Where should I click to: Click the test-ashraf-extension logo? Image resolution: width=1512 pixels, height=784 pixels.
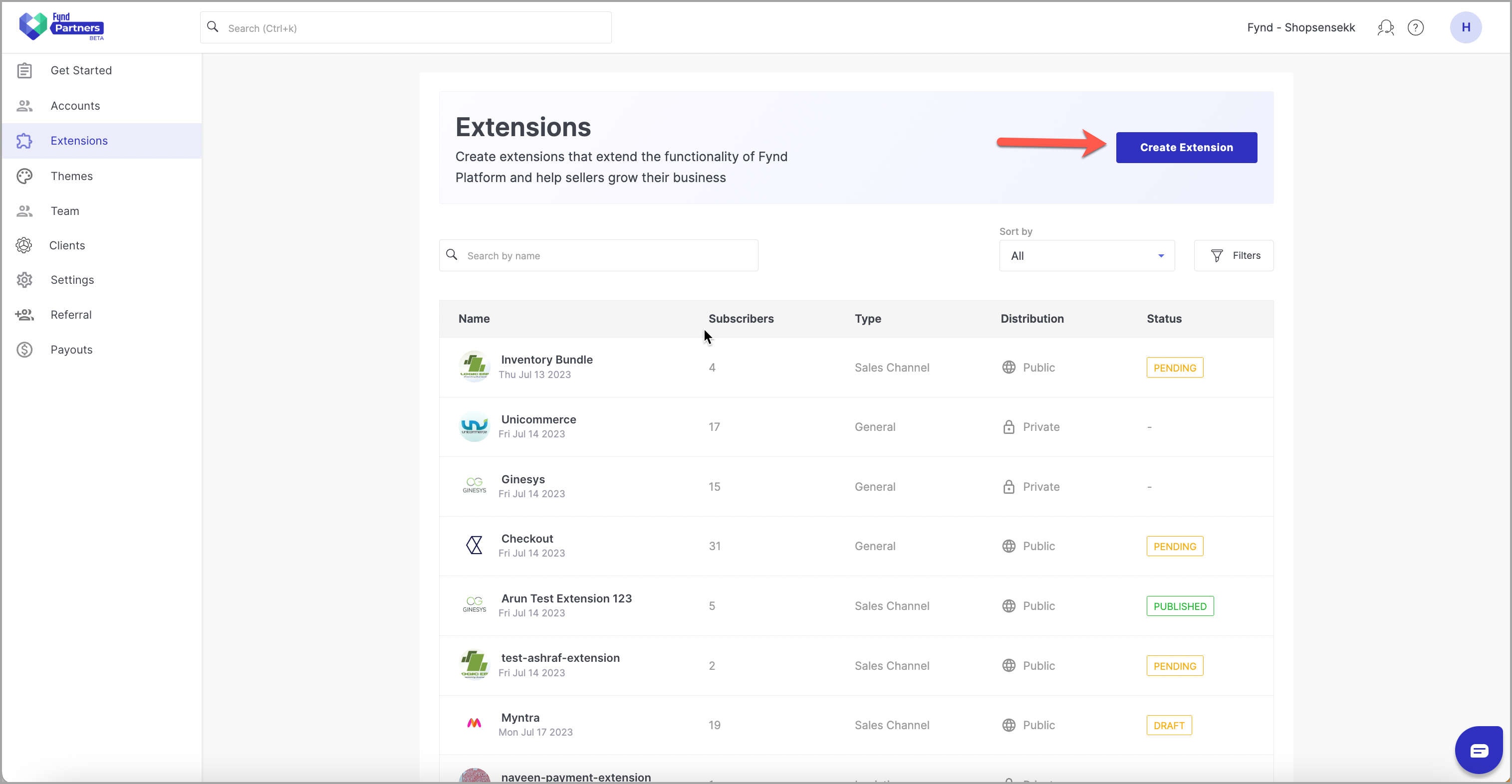click(x=474, y=665)
